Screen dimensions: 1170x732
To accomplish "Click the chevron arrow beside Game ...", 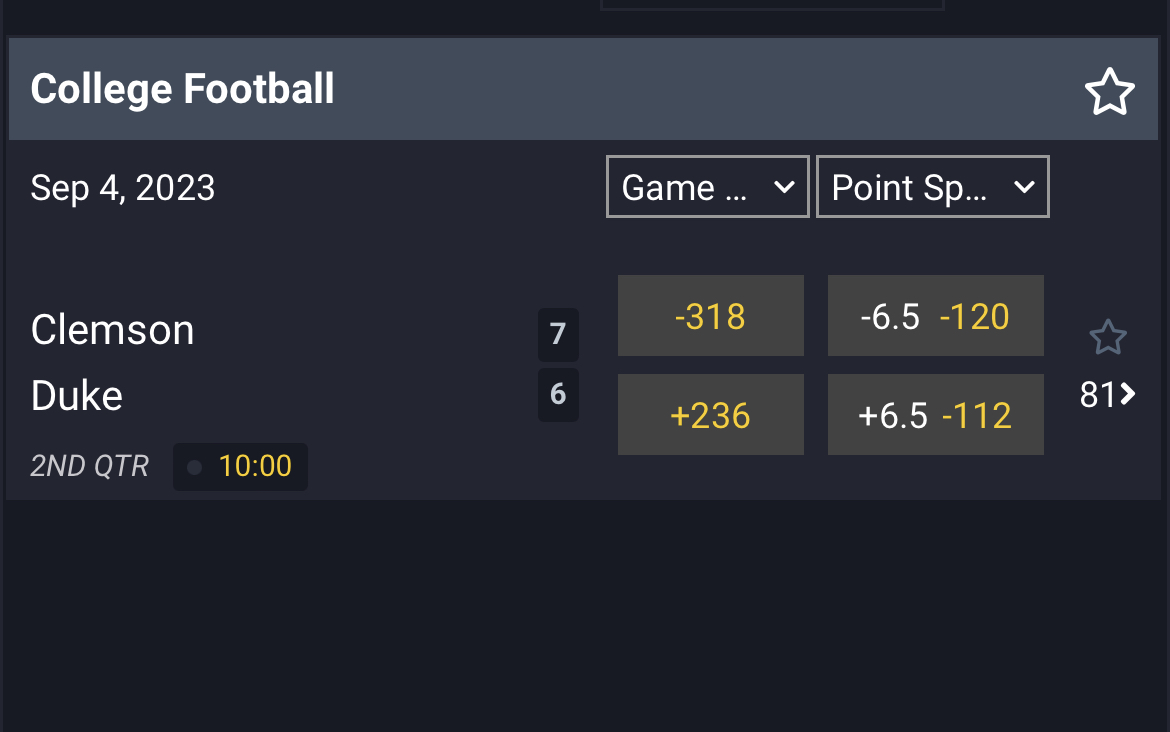I will coord(785,187).
